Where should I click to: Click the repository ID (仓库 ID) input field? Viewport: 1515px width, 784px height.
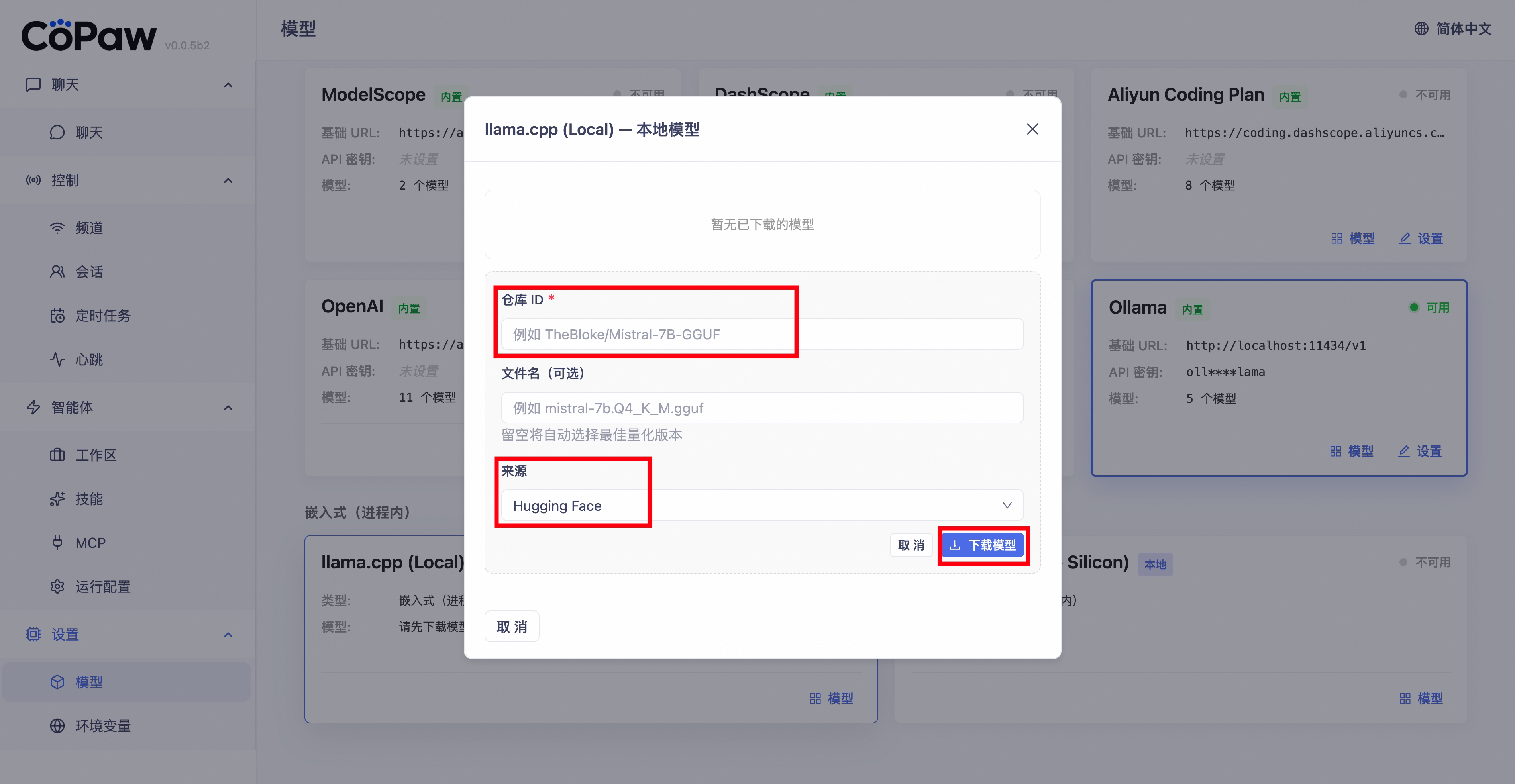click(x=761, y=334)
